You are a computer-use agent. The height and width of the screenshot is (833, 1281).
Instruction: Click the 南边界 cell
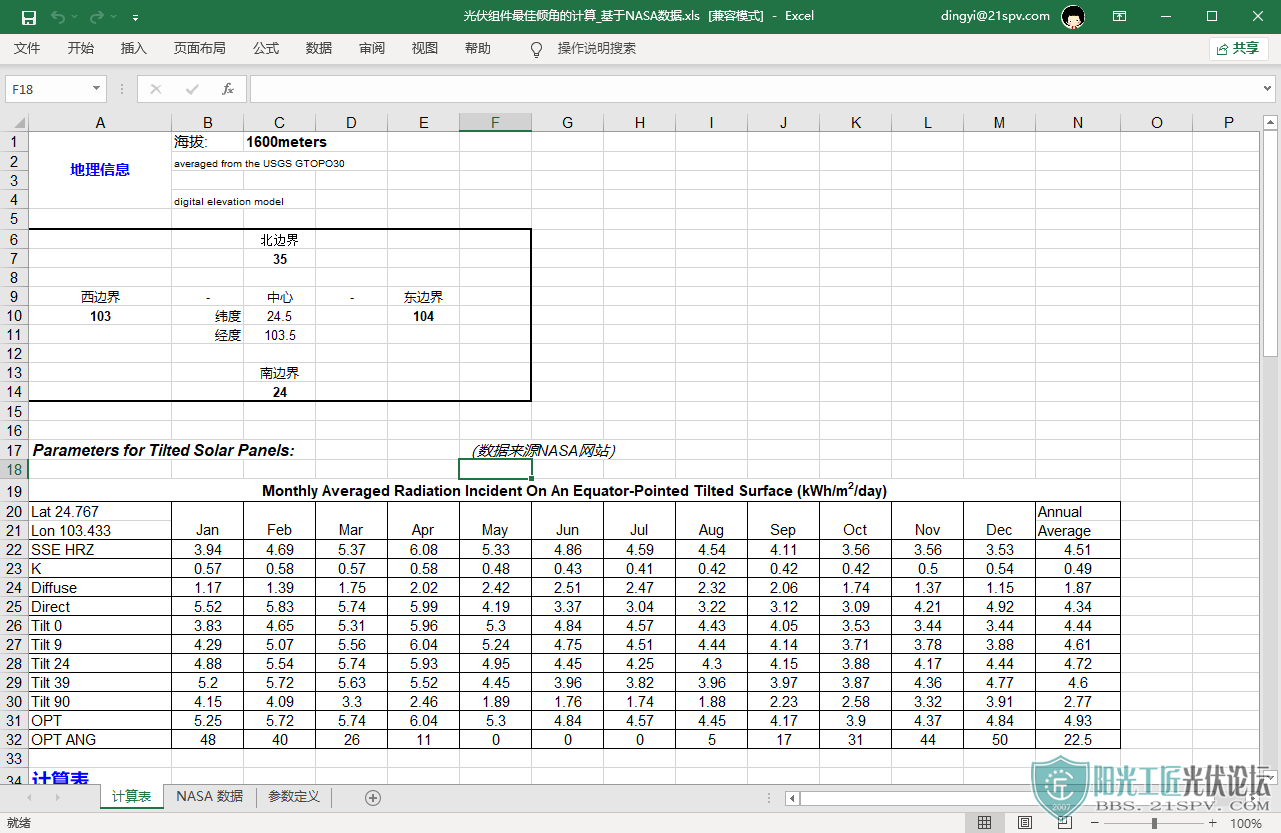tap(280, 373)
